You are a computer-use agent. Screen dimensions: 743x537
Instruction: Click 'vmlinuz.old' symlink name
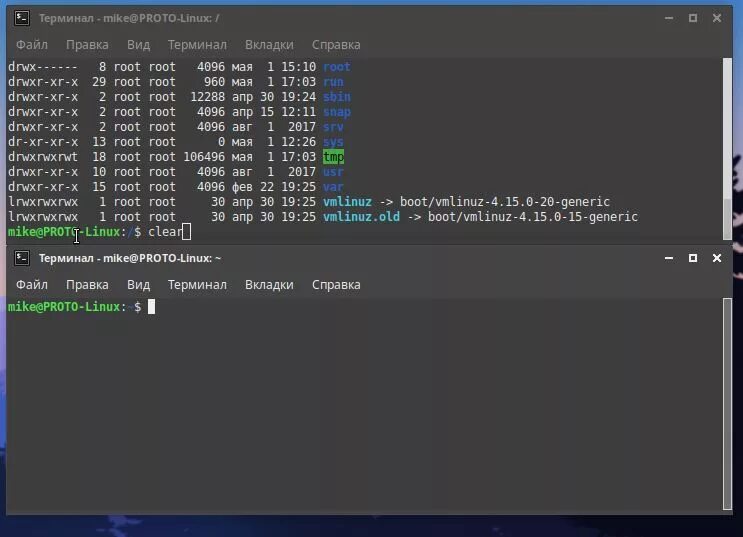(x=362, y=217)
